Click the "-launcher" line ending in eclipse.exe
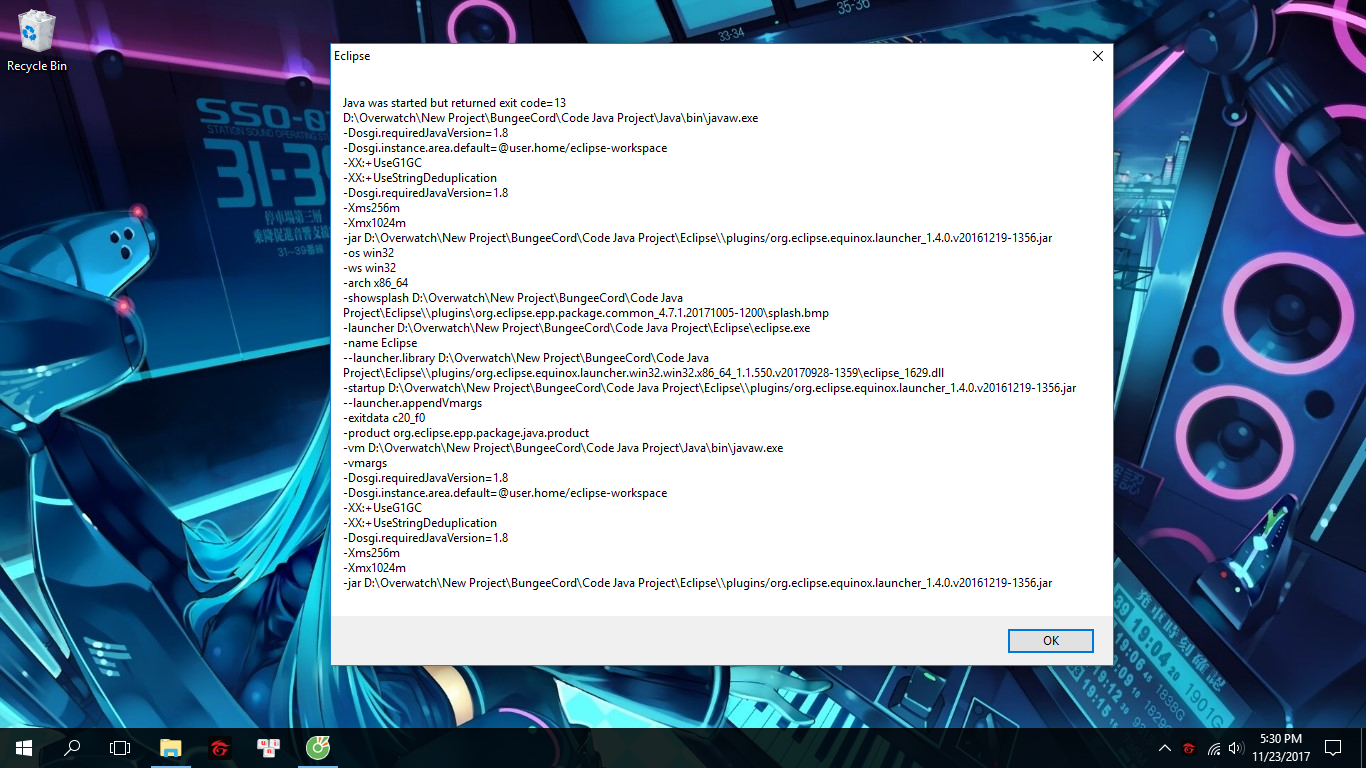Screen dimensions: 1366x768 pos(576,328)
